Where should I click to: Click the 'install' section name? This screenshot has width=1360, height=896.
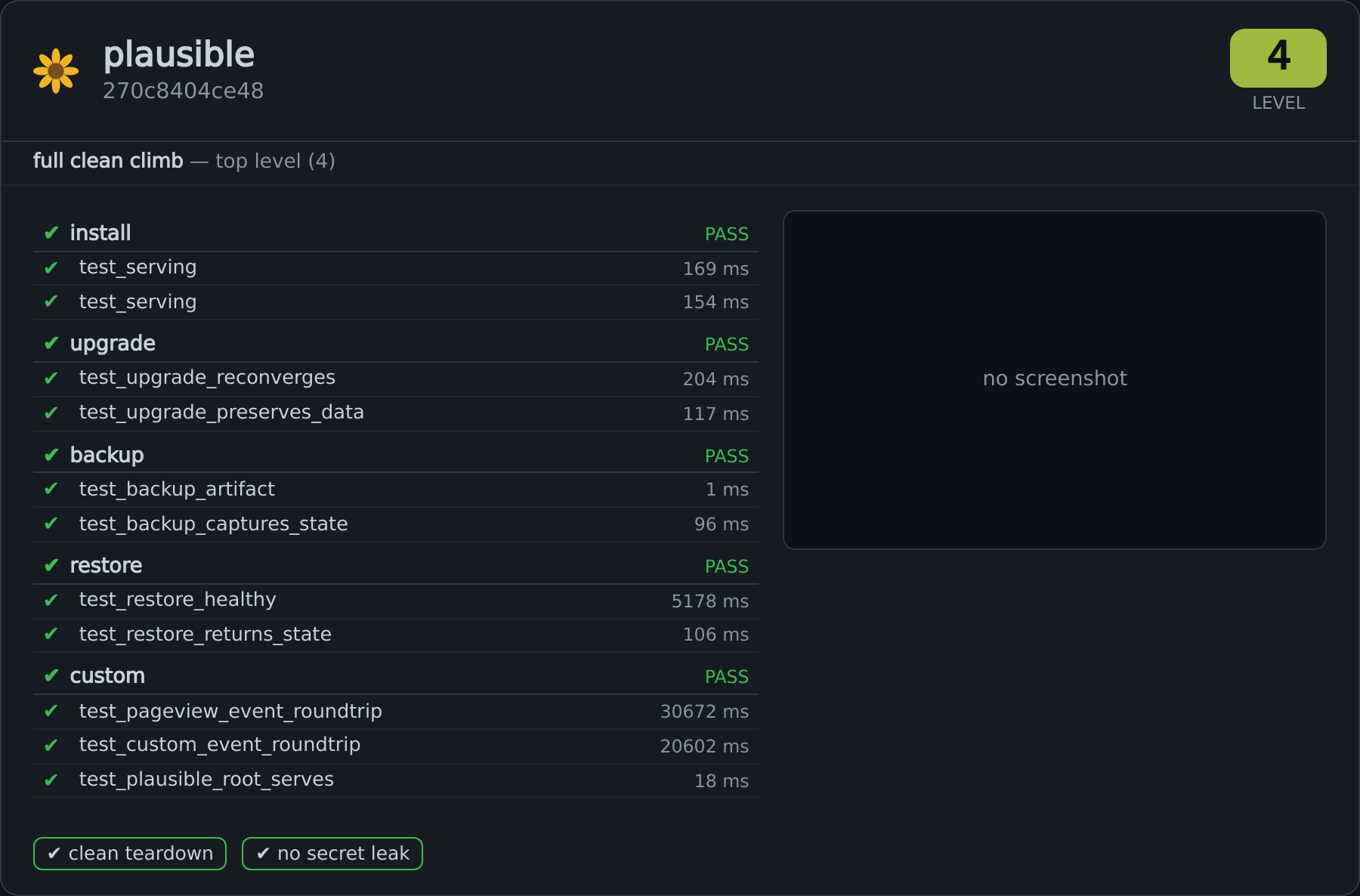coord(100,233)
